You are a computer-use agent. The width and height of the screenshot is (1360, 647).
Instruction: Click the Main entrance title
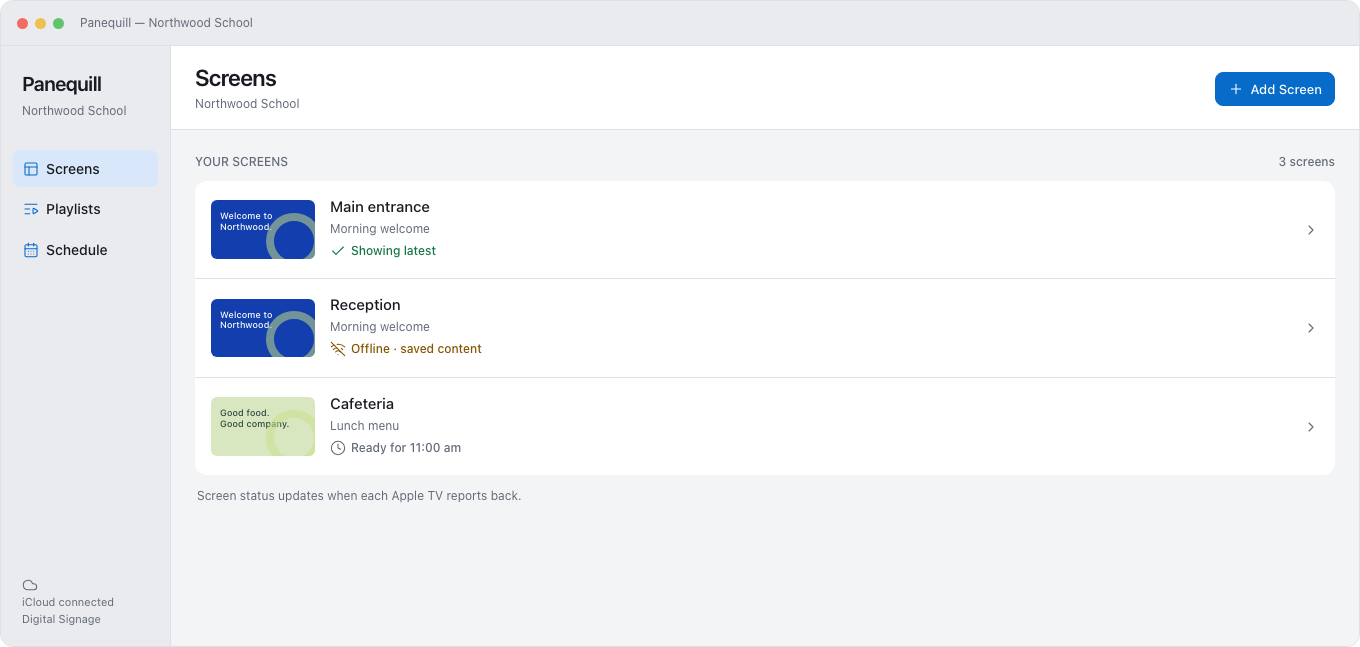pyautogui.click(x=380, y=207)
